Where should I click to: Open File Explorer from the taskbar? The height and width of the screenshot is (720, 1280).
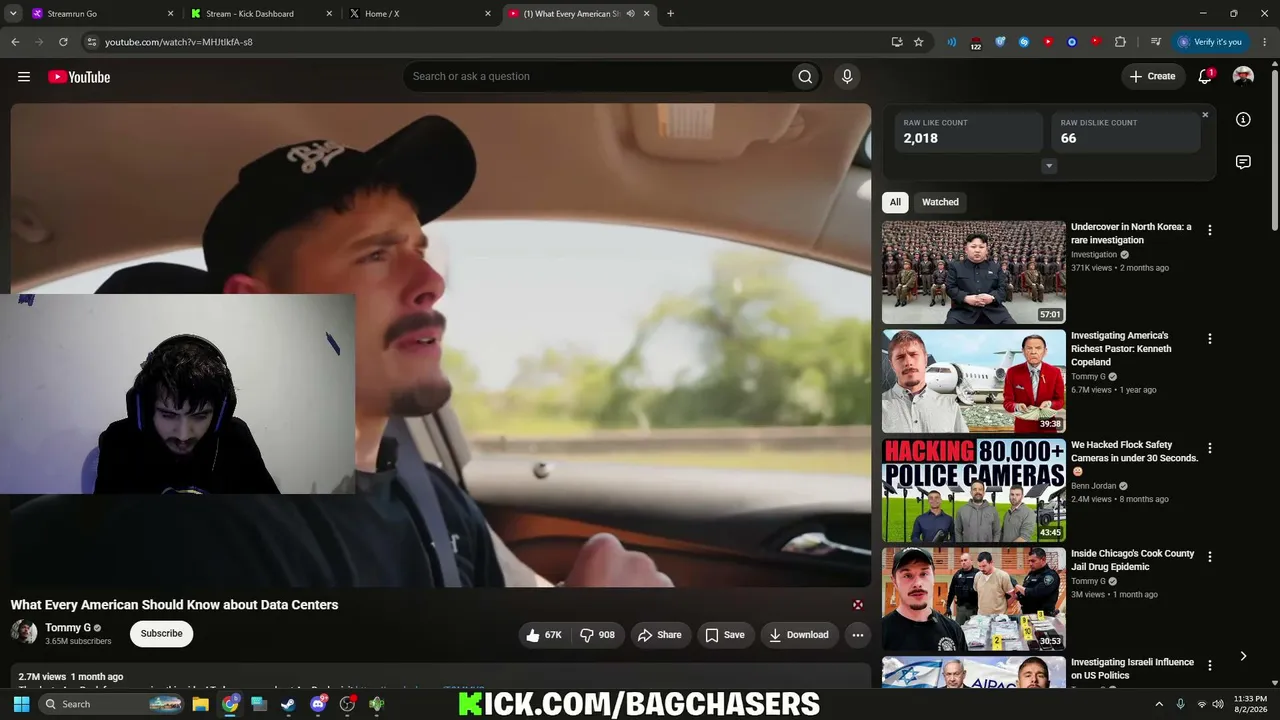coord(200,704)
